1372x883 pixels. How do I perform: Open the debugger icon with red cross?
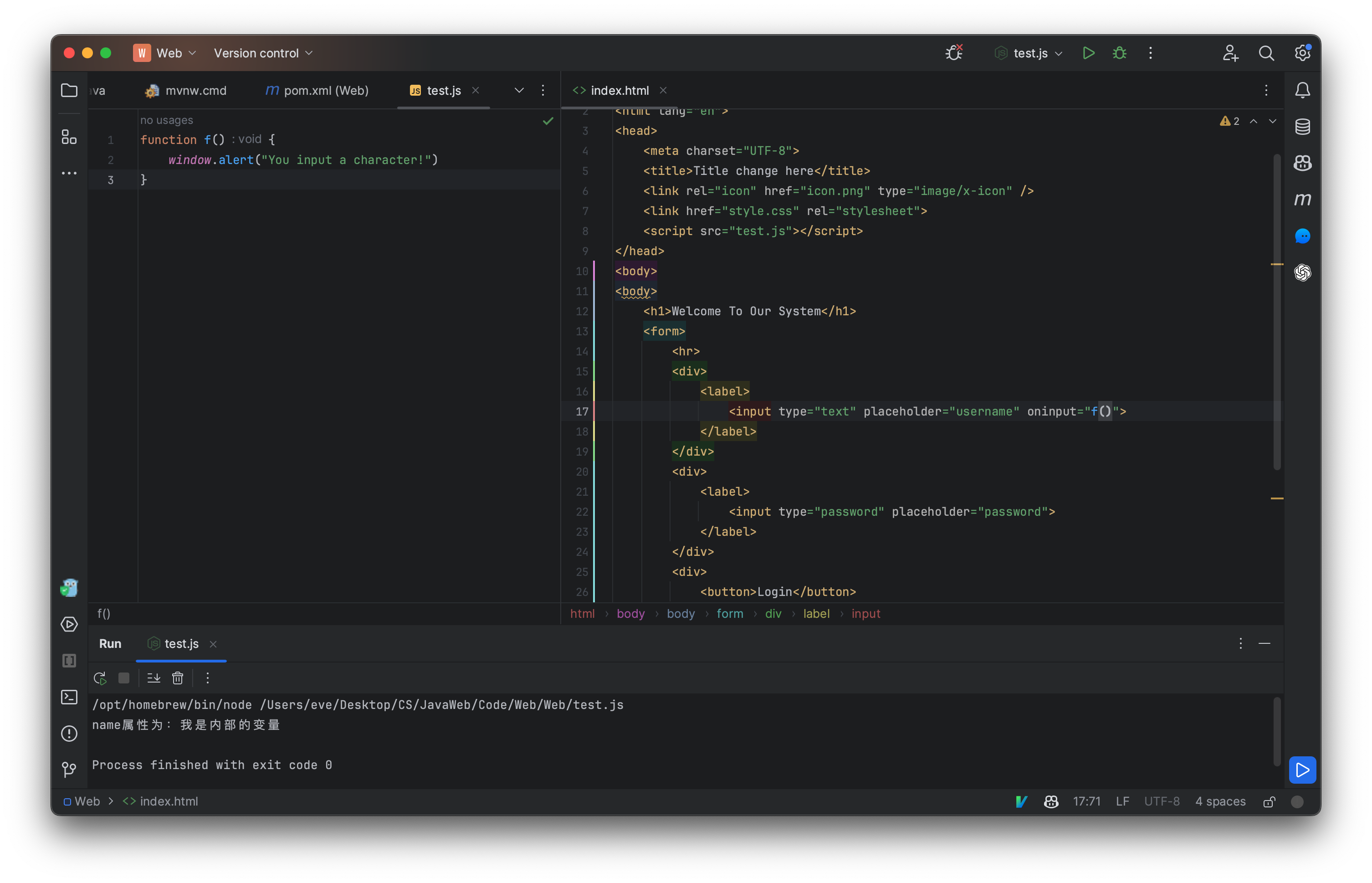click(954, 53)
